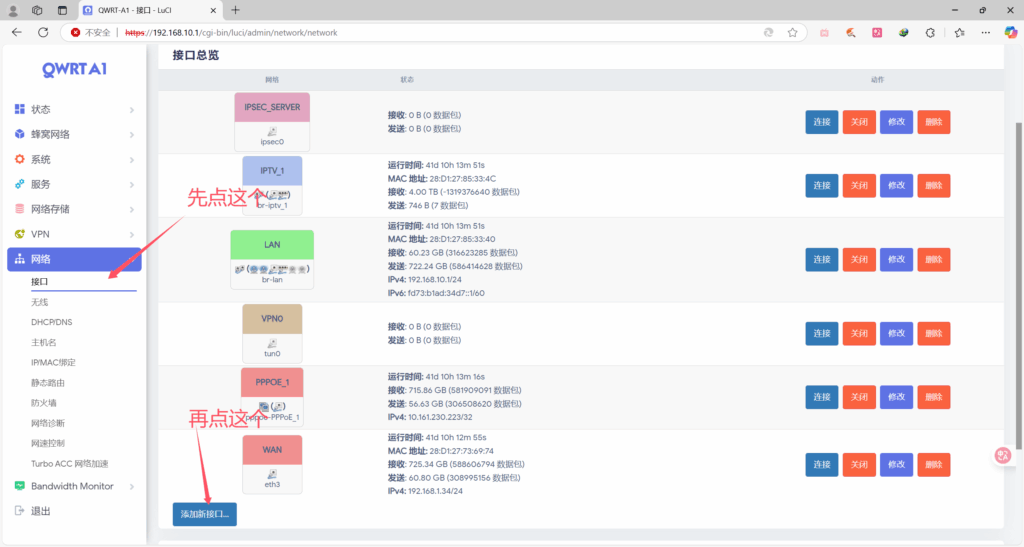Click the 退出 logout icon
This screenshot has height=547, width=1024.
click(x=20, y=511)
